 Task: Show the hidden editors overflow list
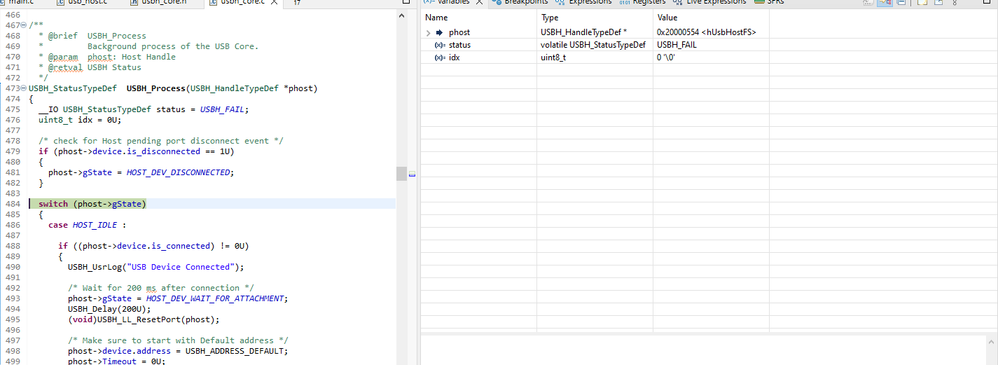click(x=297, y=3)
